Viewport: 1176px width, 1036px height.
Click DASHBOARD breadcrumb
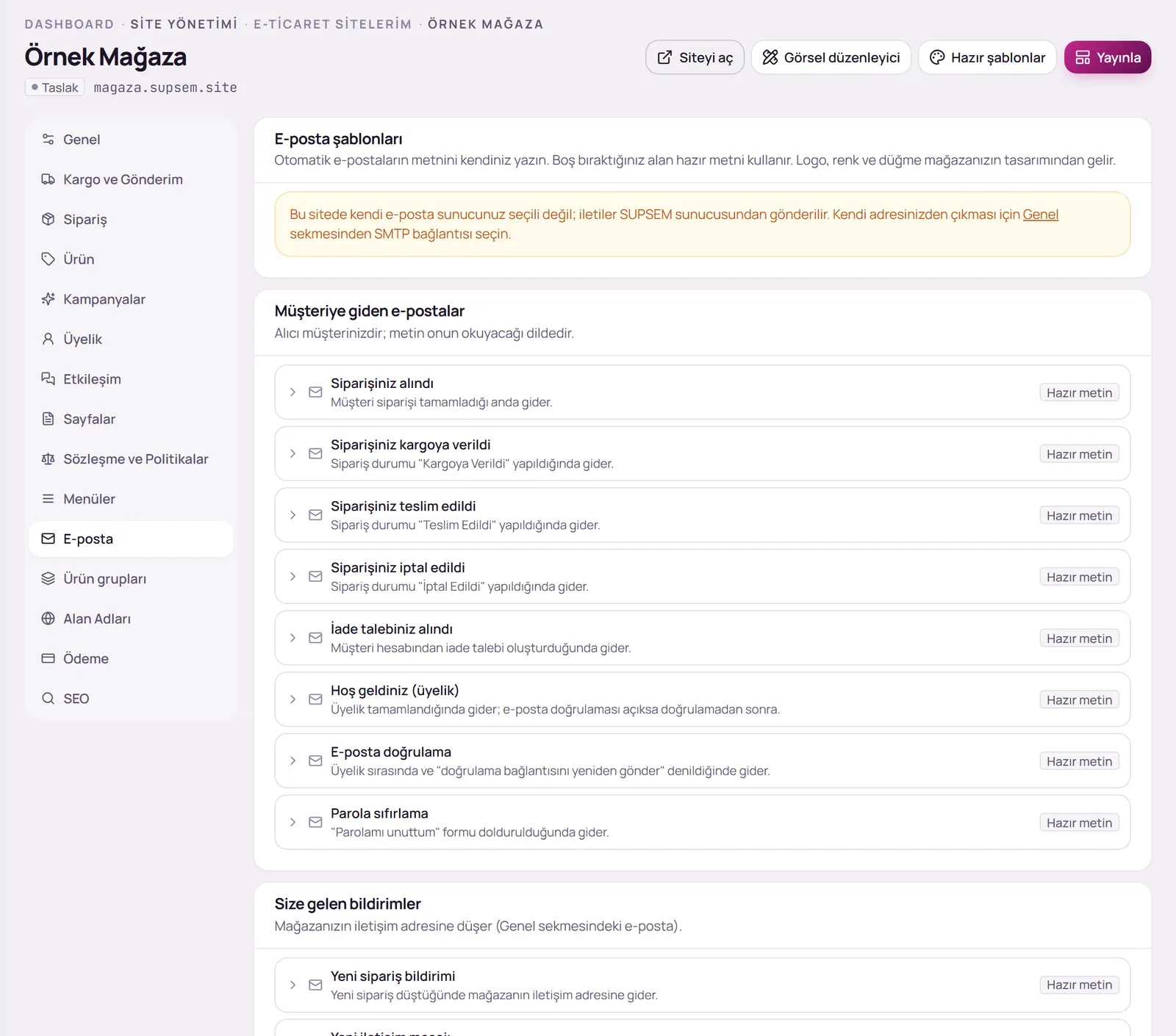[69, 24]
